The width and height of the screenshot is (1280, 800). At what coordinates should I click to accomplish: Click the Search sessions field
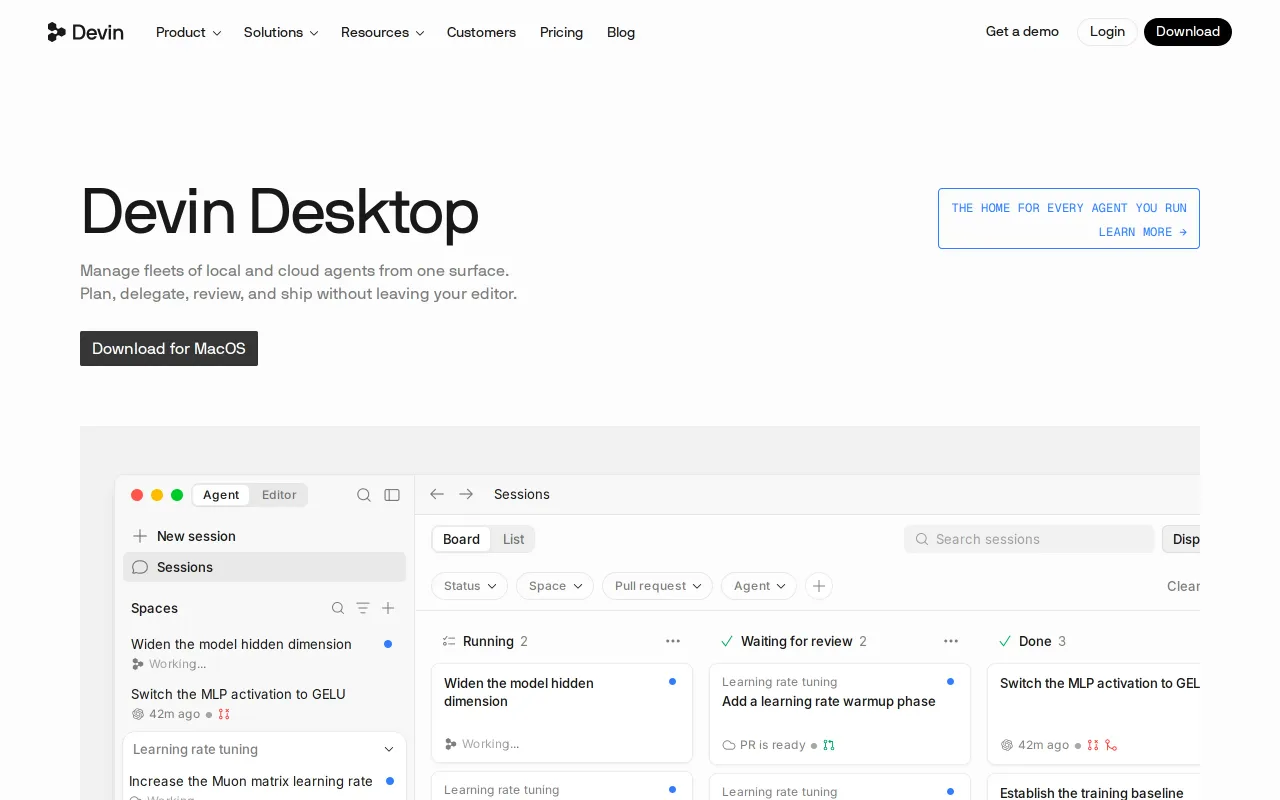[1029, 539]
